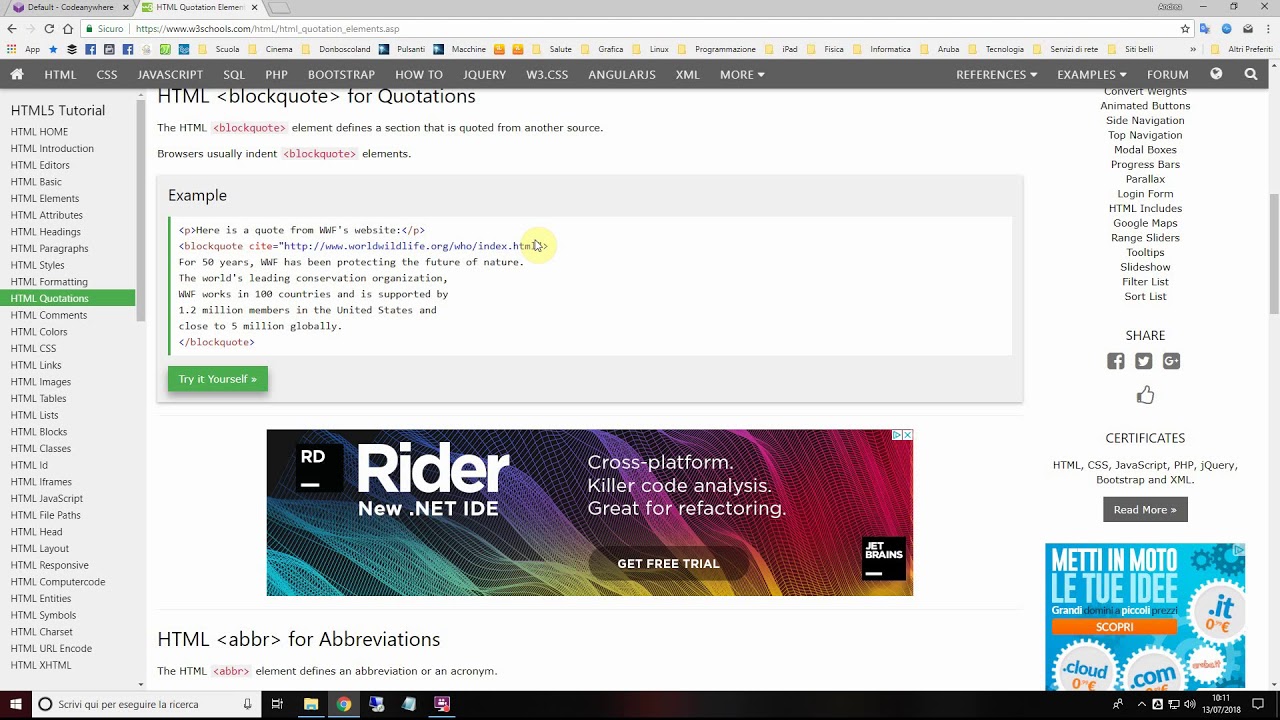Open the HTML Colors sidebar link
Viewport: 1280px width, 720px height.
point(39,332)
